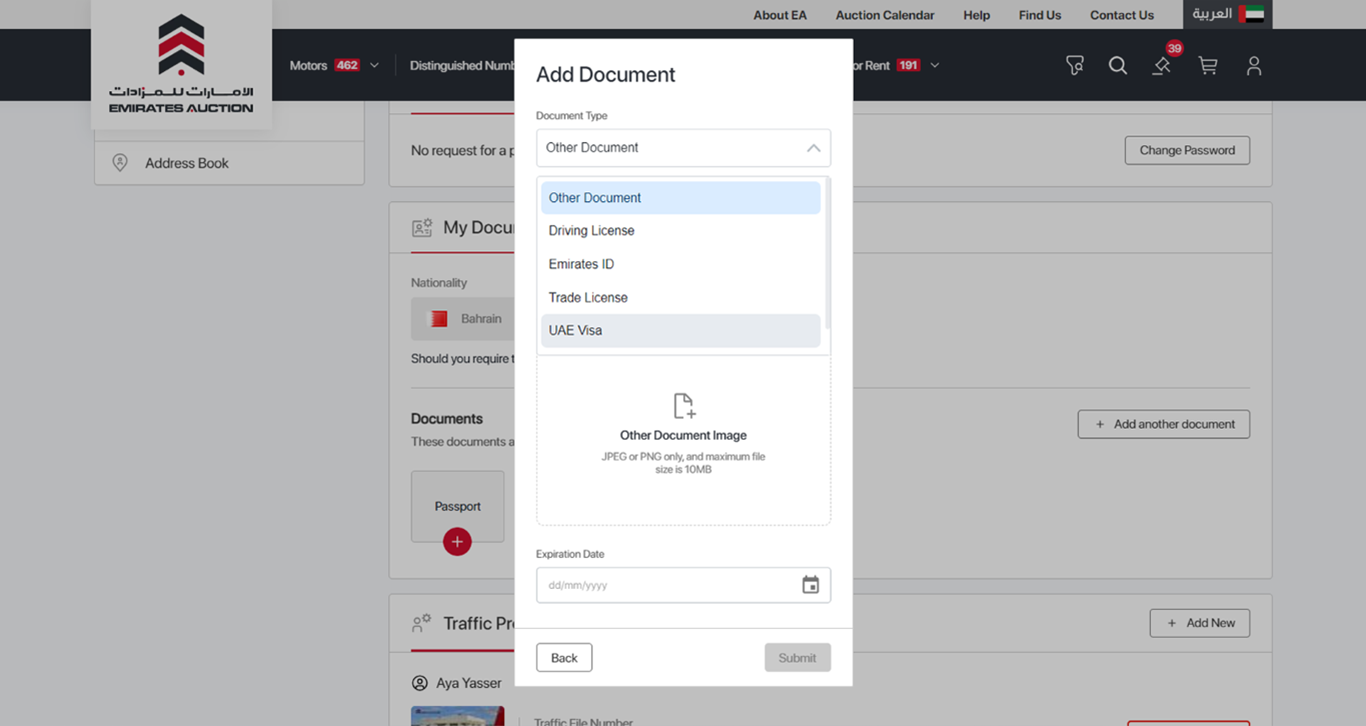Expand the Motors menu chevron
1366x726 pixels.
tap(375, 66)
